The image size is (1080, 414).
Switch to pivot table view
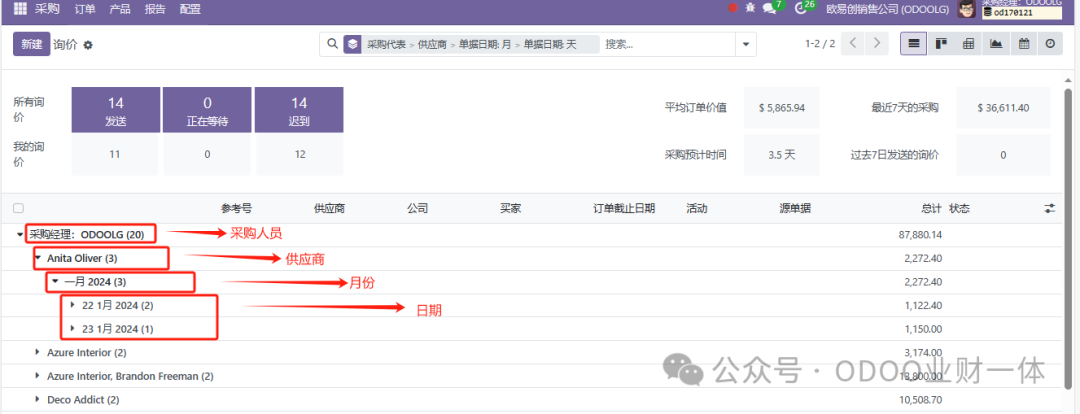click(x=968, y=43)
